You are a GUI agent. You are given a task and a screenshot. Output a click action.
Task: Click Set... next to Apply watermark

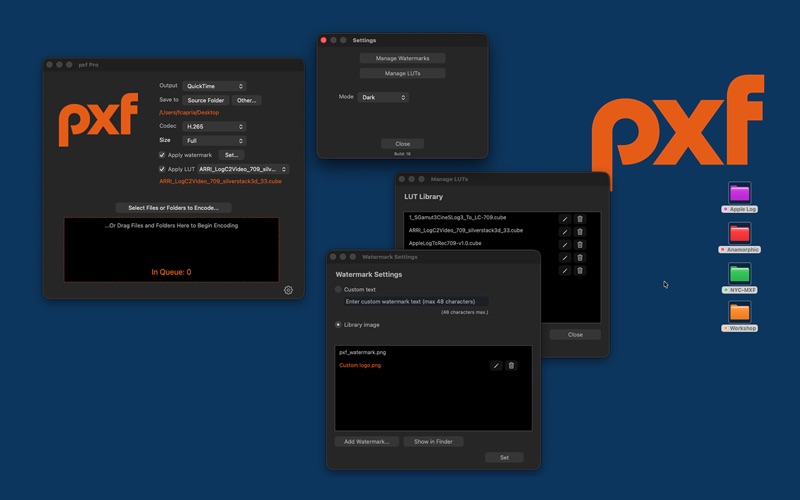[x=232, y=155]
